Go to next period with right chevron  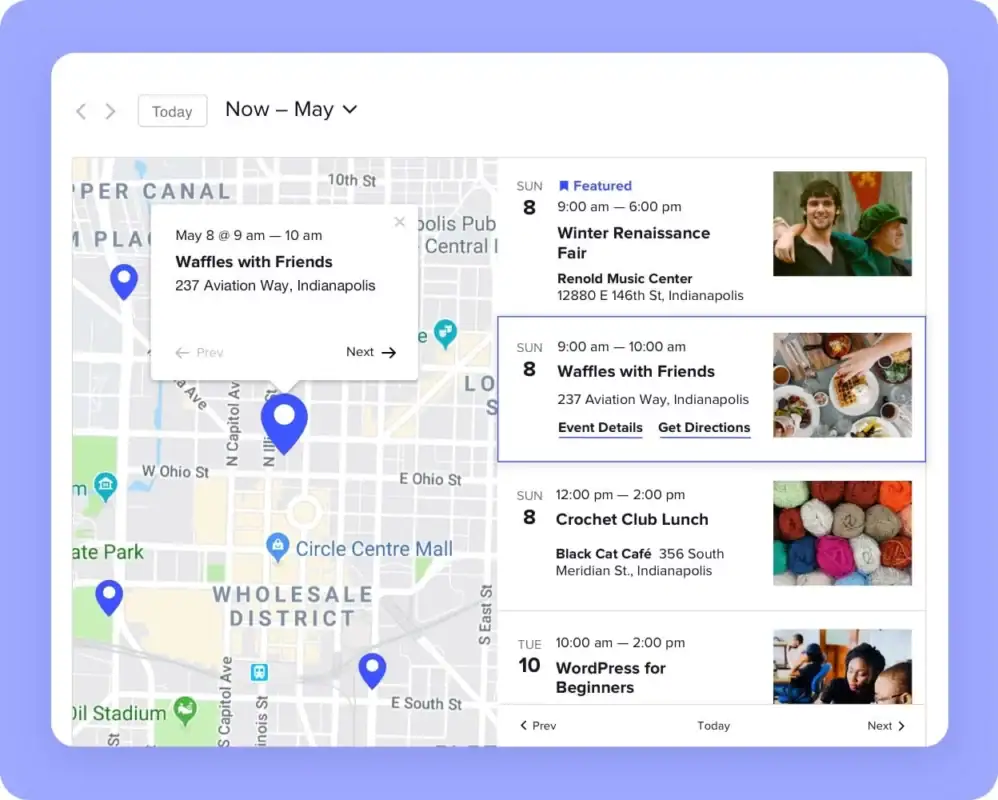(x=111, y=111)
